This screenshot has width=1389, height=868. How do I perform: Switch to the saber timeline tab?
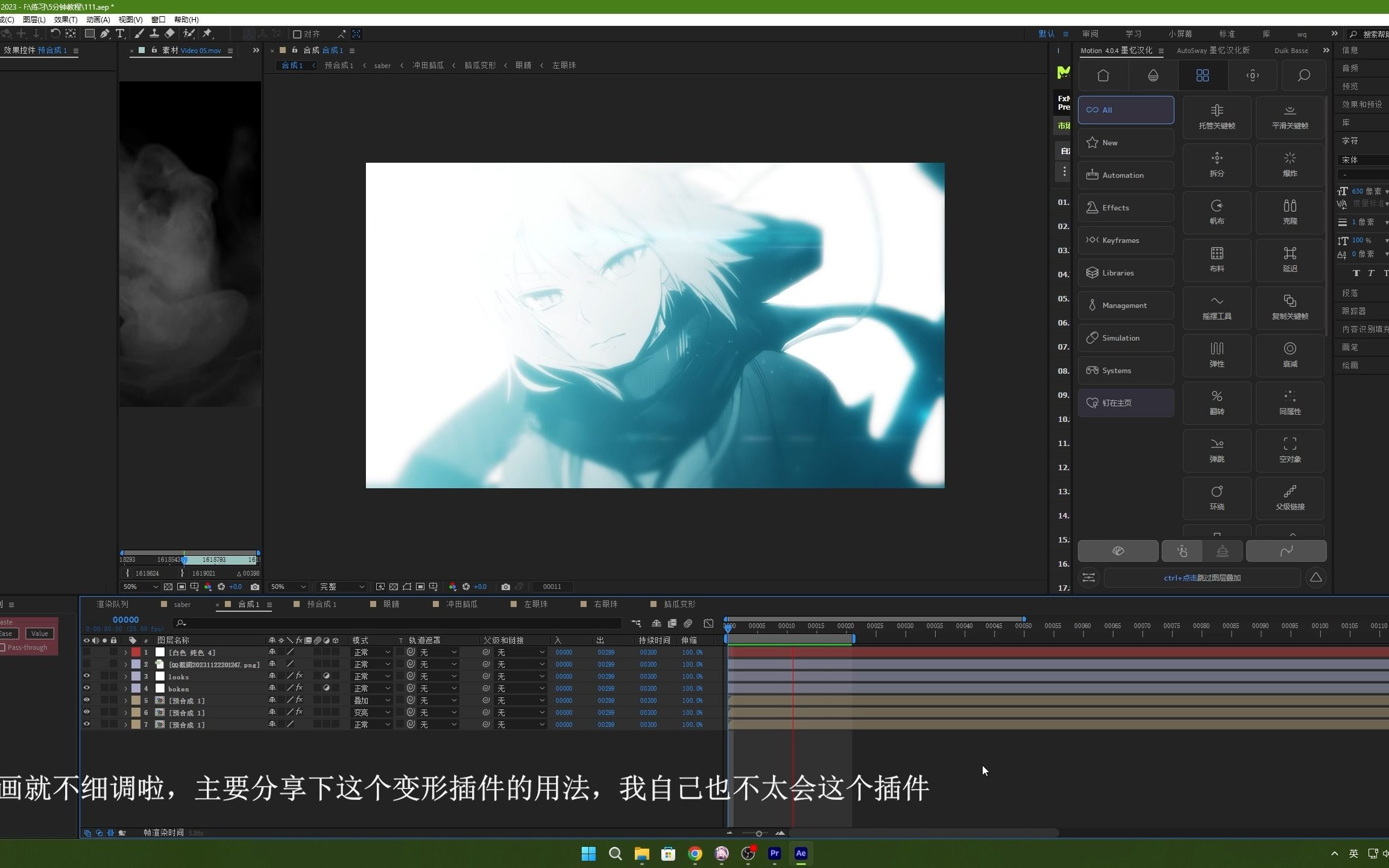(x=182, y=604)
